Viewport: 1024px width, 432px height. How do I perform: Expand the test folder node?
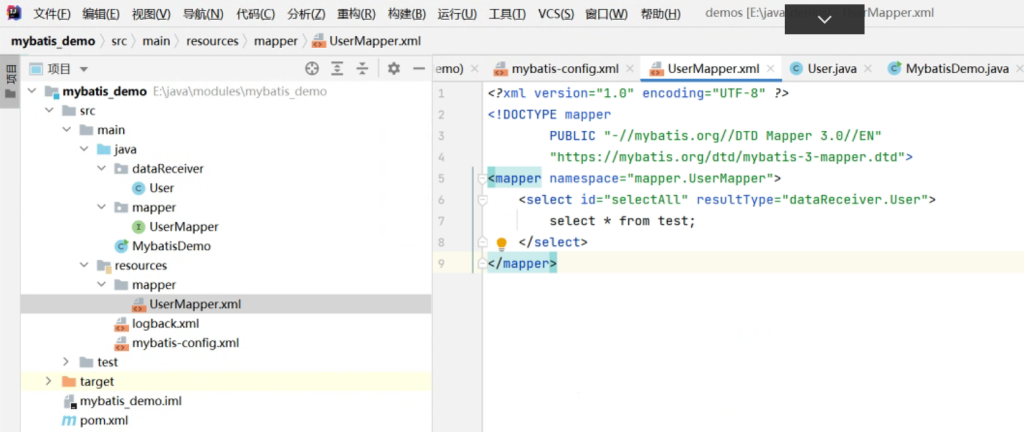tap(67, 362)
